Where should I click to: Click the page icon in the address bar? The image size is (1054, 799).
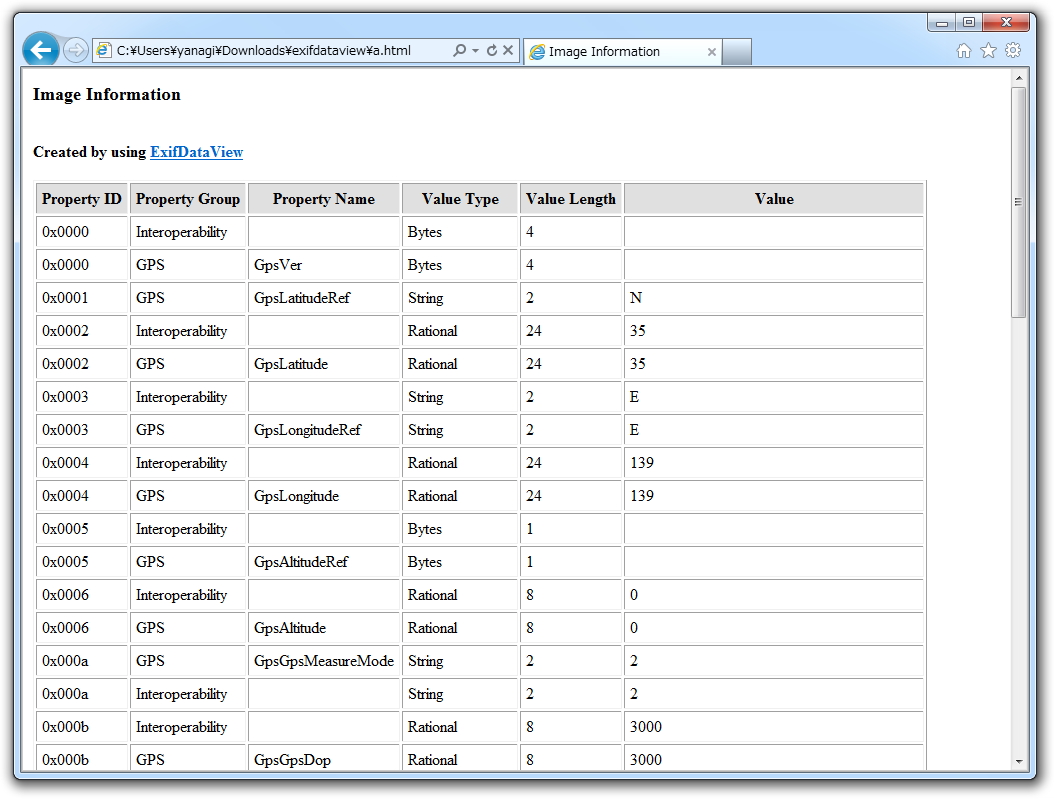(104, 50)
